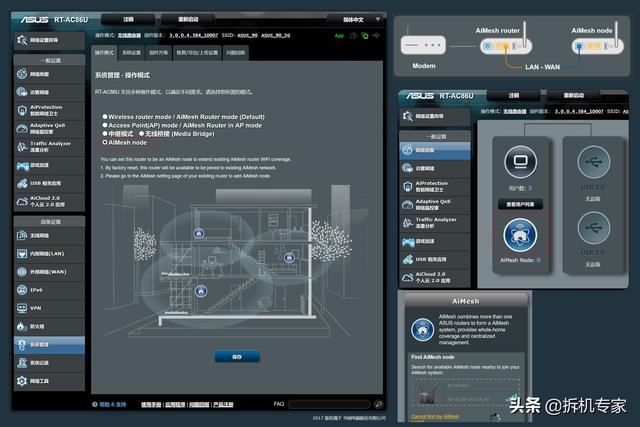Click 'AiMesh Node: 0' label in network map
The width and height of the screenshot is (640, 427).
(520, 260)
